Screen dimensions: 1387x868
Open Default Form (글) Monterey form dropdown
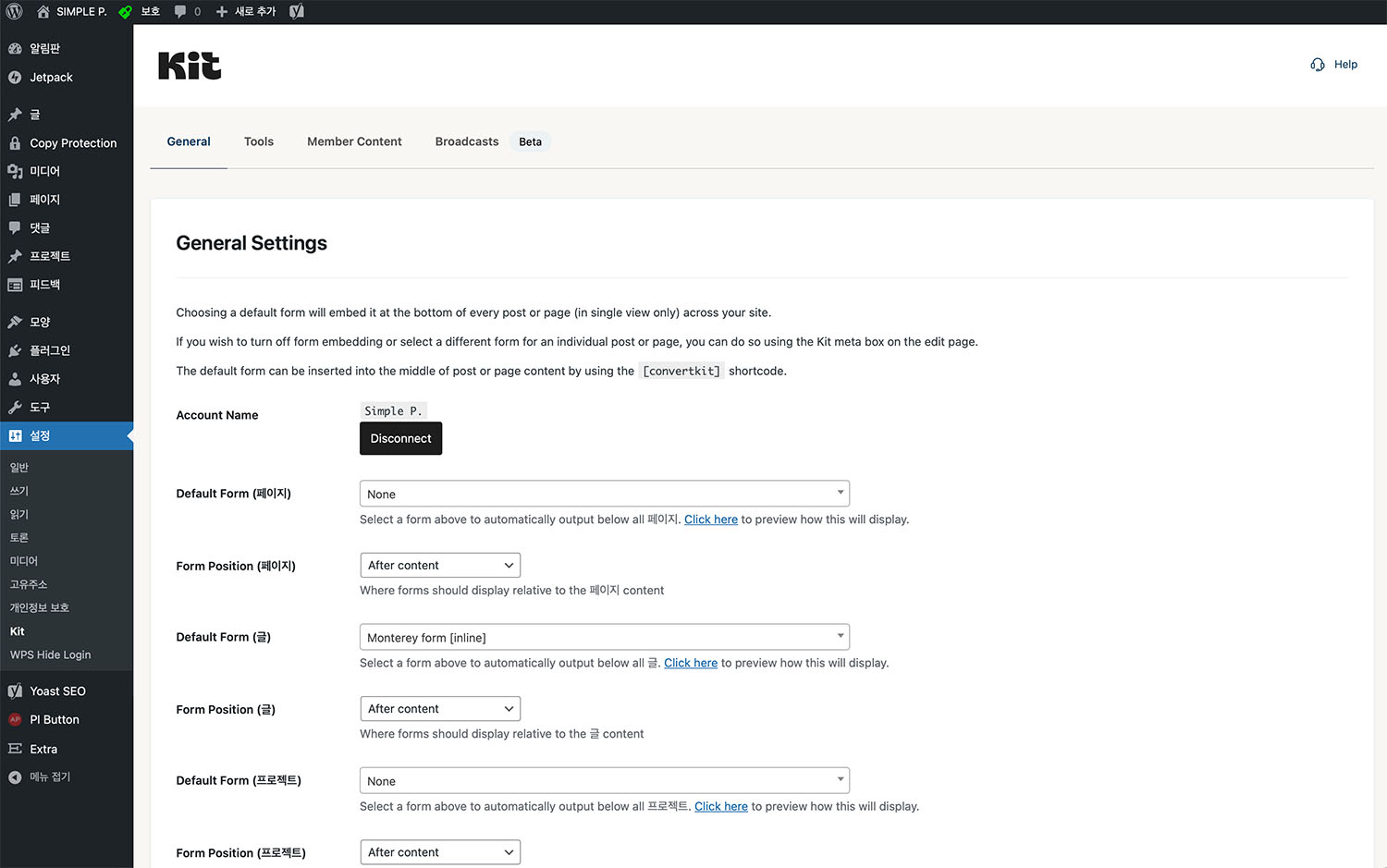point(605,637)
